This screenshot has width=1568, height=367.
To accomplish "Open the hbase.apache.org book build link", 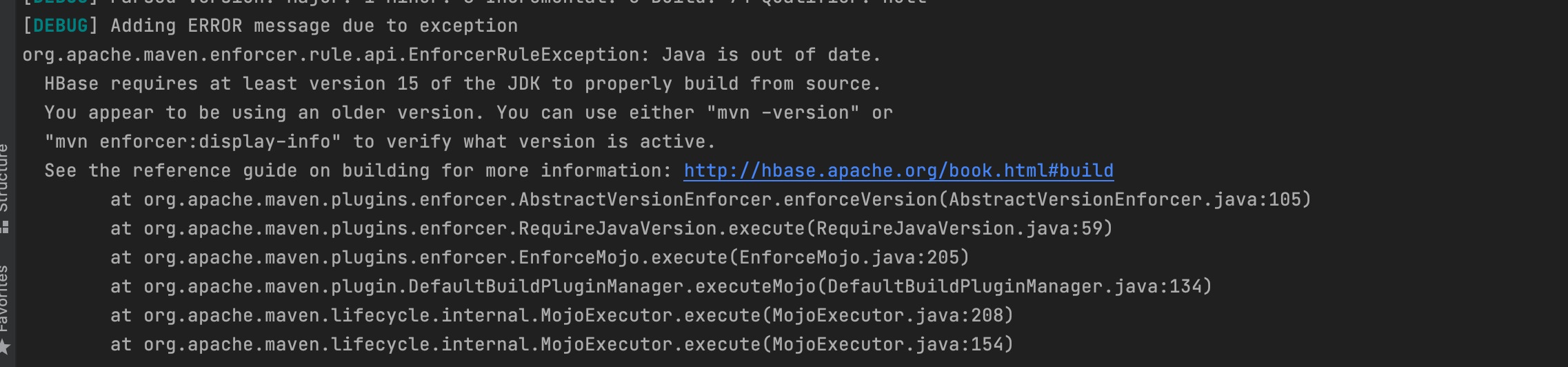I will tap(898, 170).
